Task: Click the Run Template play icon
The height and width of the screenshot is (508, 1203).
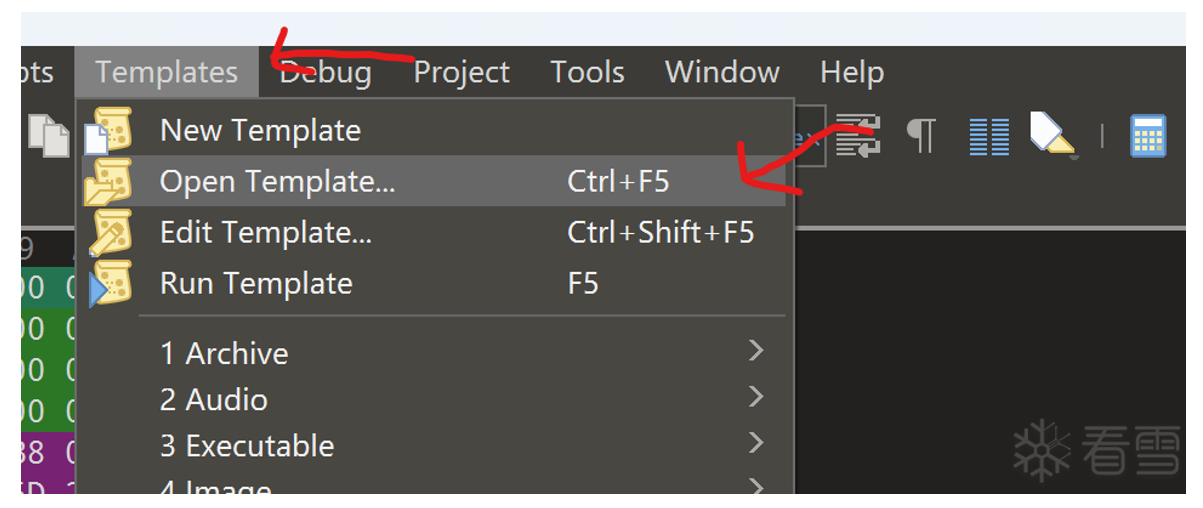Action: pyautogui.click(x=110, y=284)
